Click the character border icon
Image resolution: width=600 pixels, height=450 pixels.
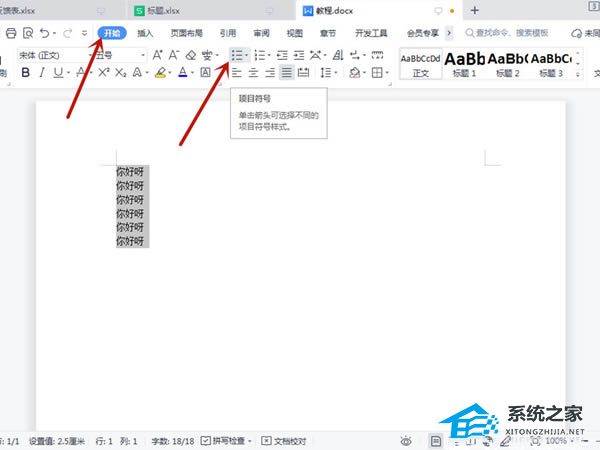point(205,72)
